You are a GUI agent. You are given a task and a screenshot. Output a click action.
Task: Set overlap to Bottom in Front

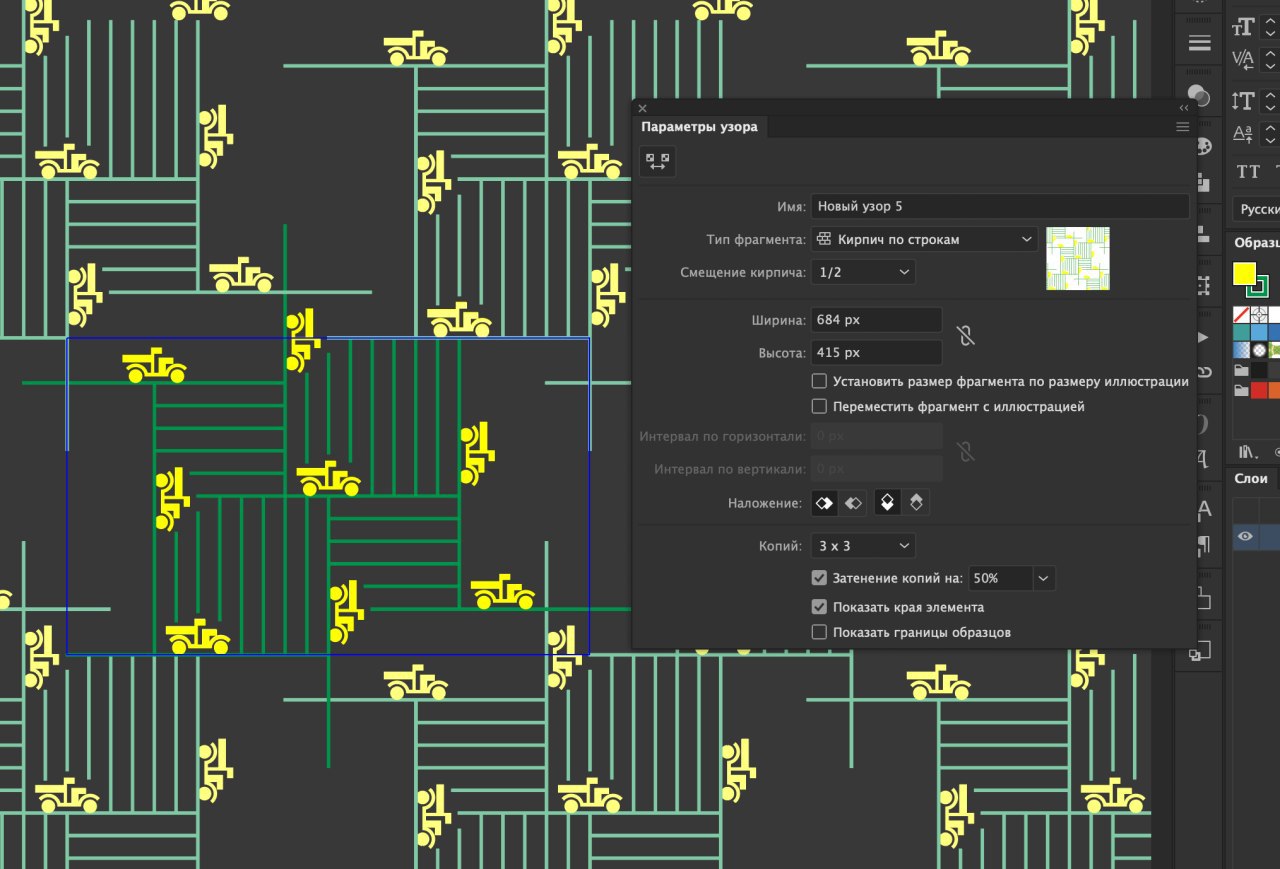click(916, 503)
